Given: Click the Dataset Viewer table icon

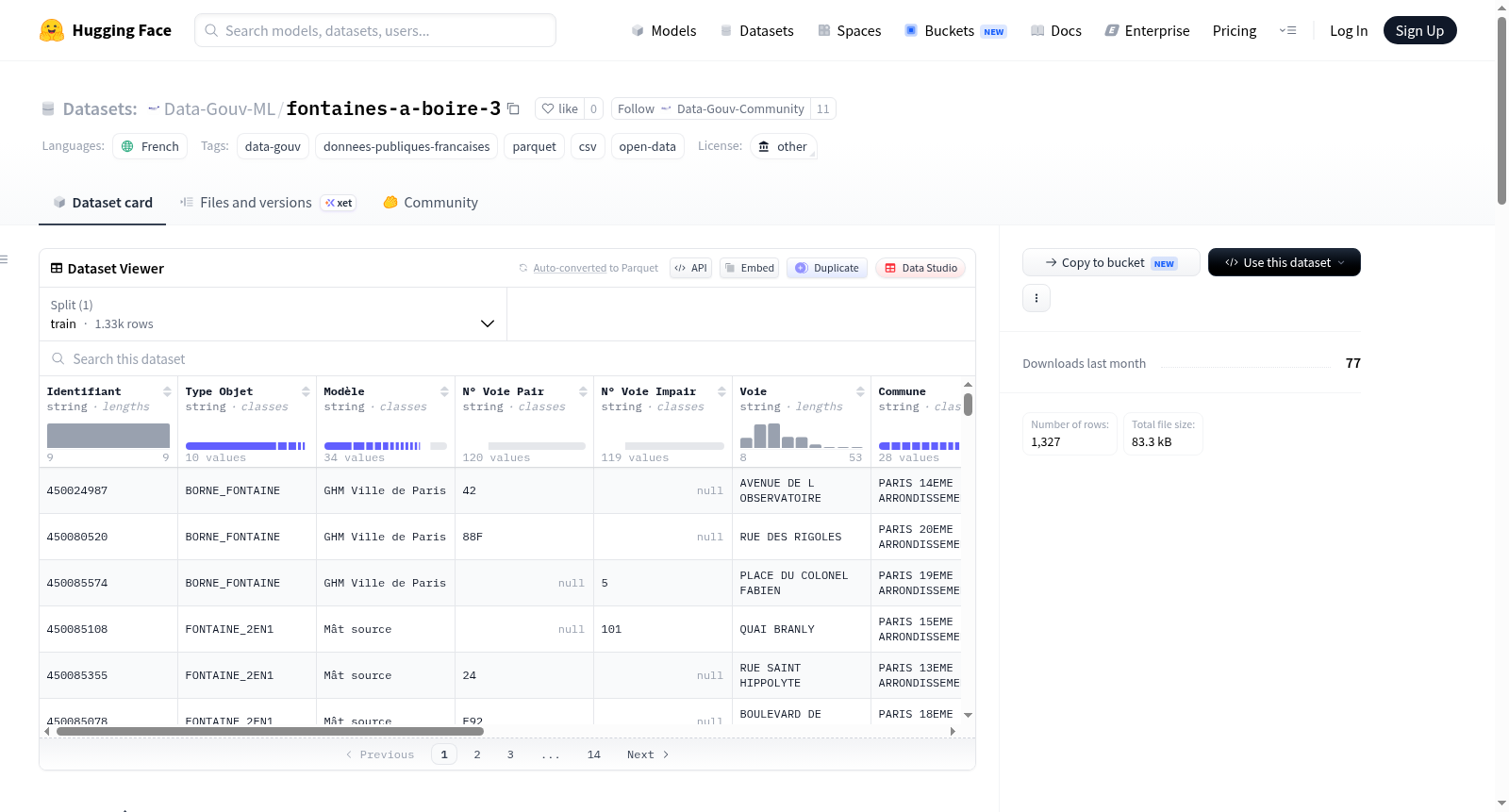Looking at the screenshot, I should tap(57, 269).
